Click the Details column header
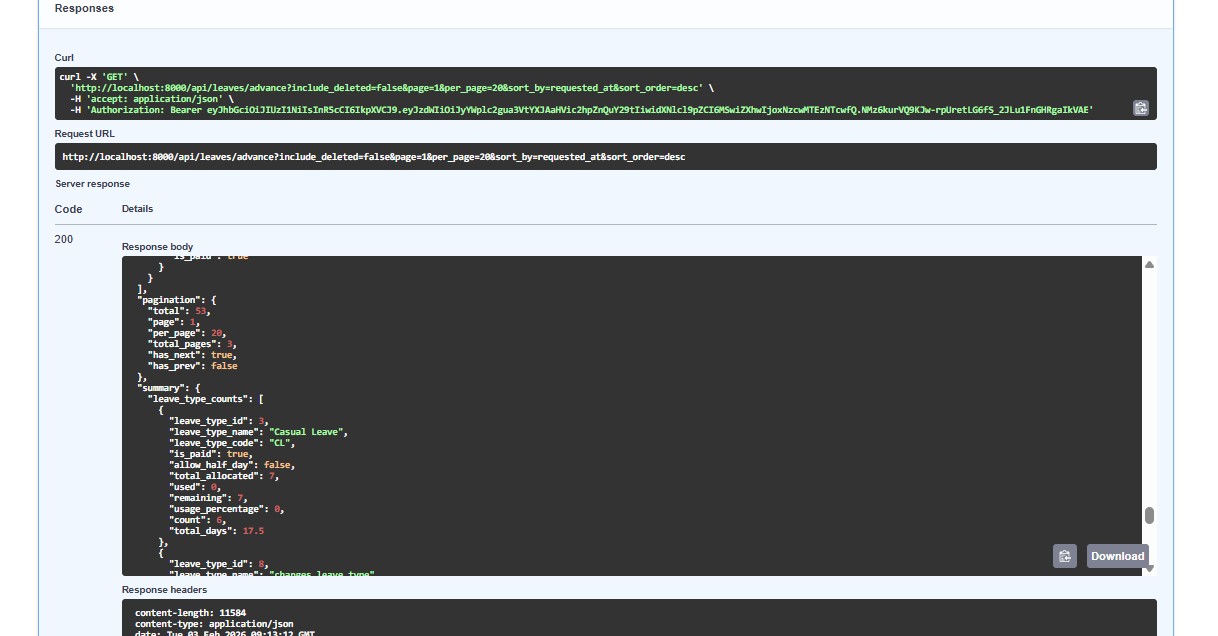The image size is (1218, 636). coord(137,209)
